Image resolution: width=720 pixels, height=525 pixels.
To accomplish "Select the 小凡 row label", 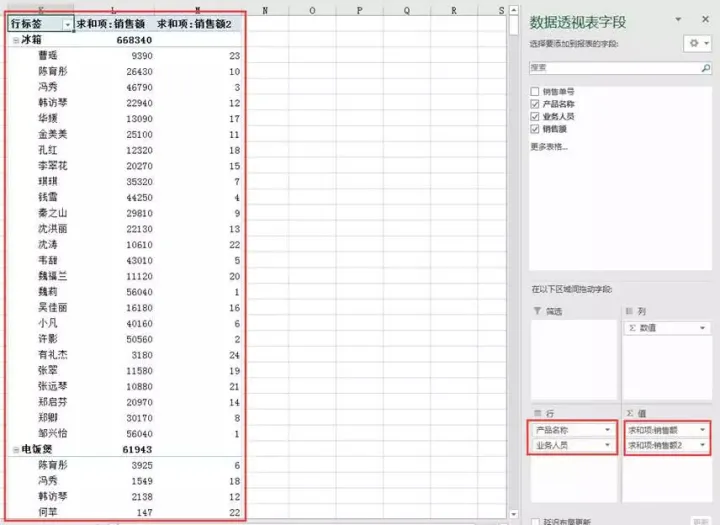I will [48, 323].
